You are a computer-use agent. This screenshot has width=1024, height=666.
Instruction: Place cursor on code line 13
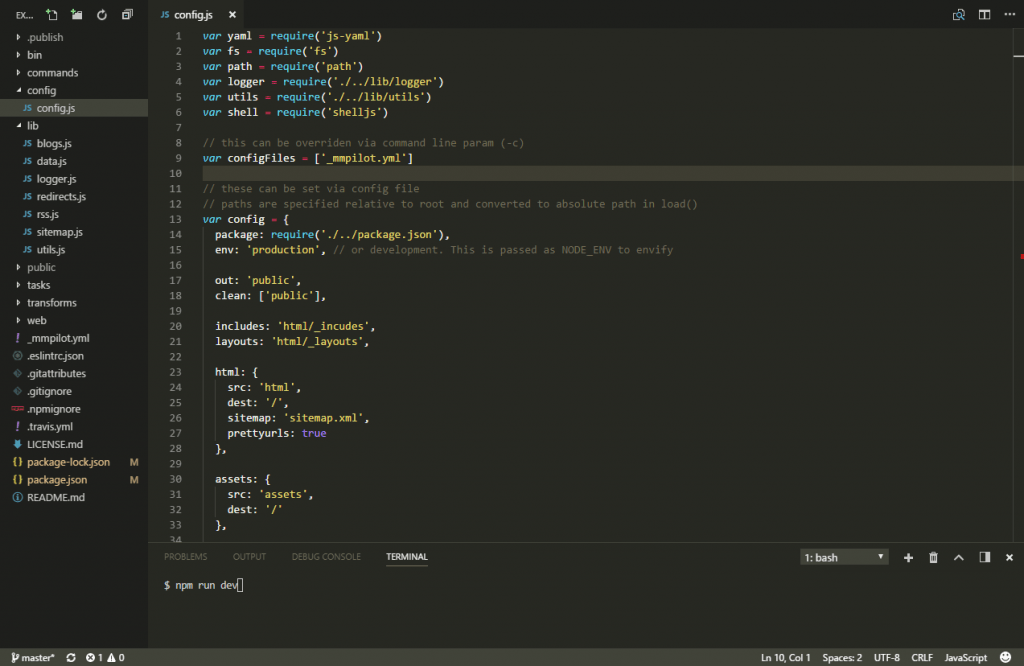246,219
